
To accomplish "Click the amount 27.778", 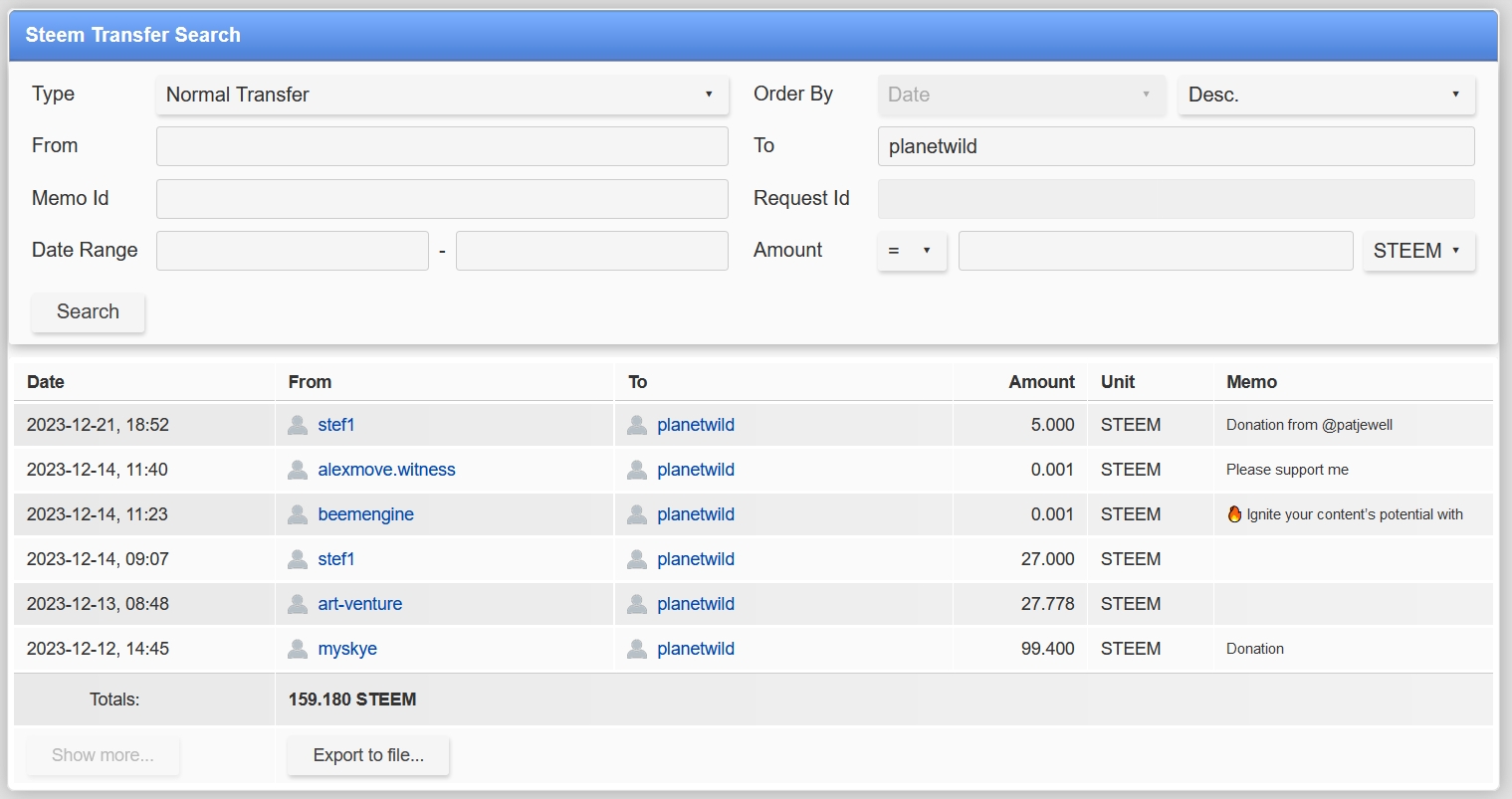I will pos(1047,604).
